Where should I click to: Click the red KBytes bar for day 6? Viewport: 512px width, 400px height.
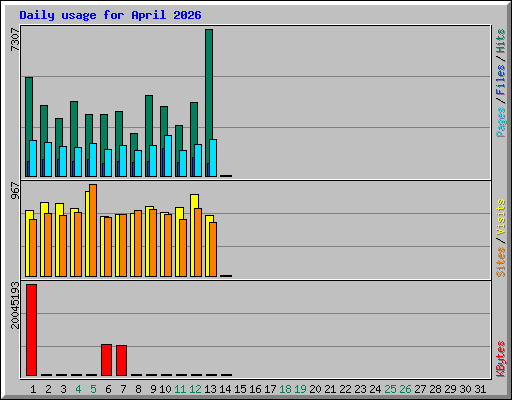[106, 360]
